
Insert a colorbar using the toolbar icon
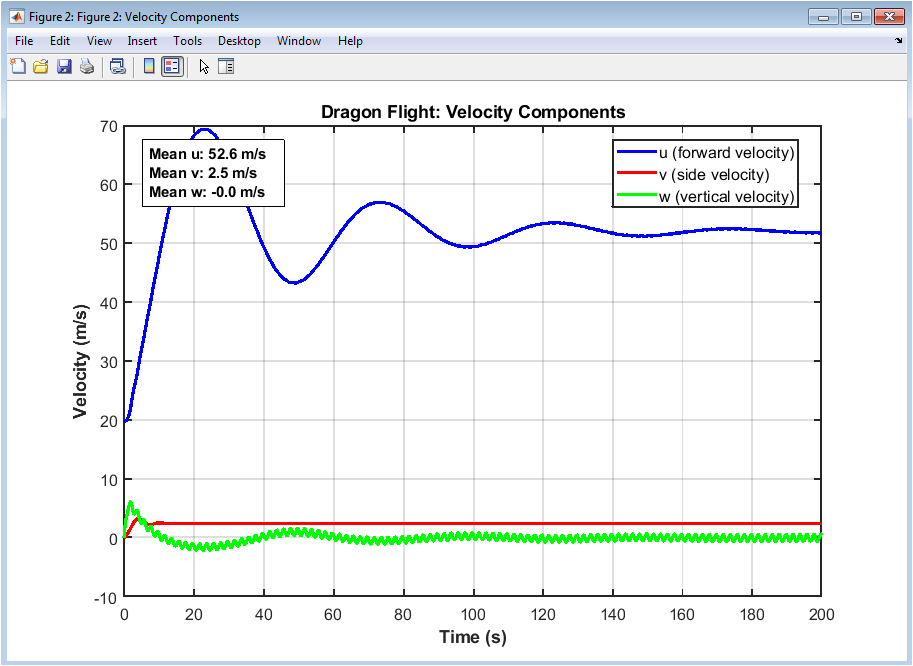(x=149, y=67)
